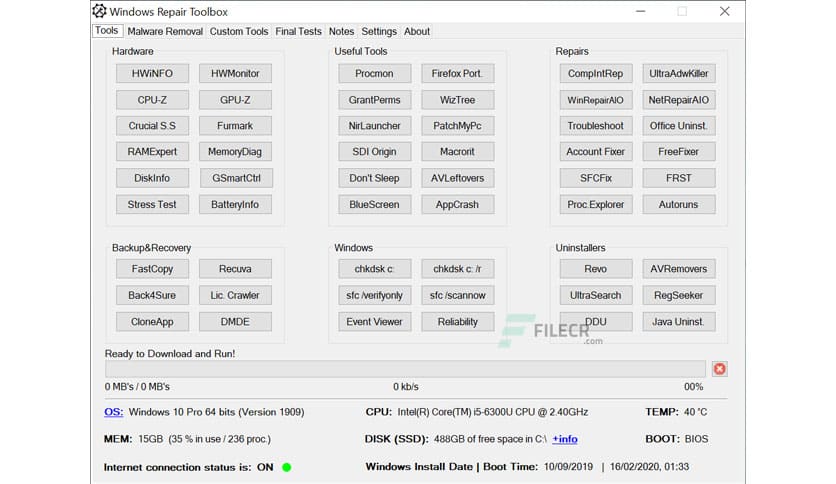836x484 pixels.
Task: Launch Autoruns
Action: pyautogui.click(x=679, y=205)
